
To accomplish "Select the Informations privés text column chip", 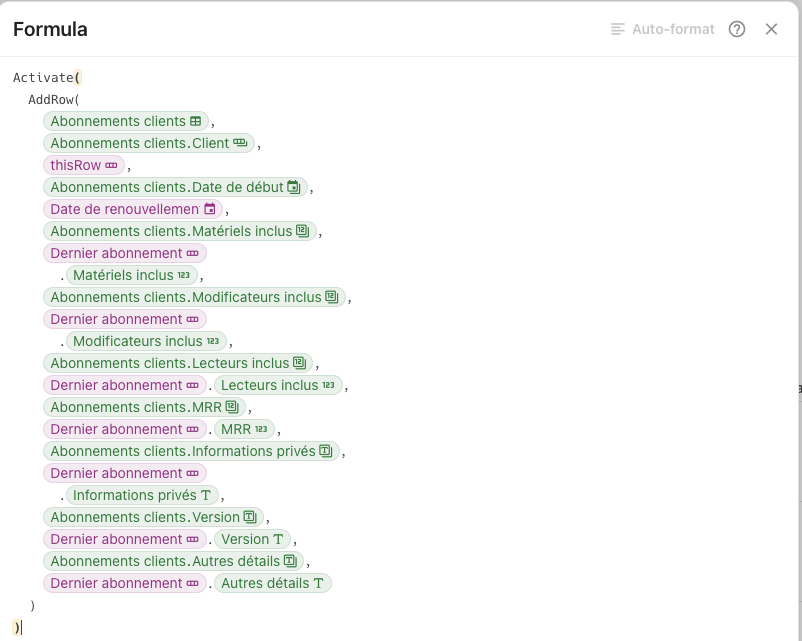I will (142, 495).
